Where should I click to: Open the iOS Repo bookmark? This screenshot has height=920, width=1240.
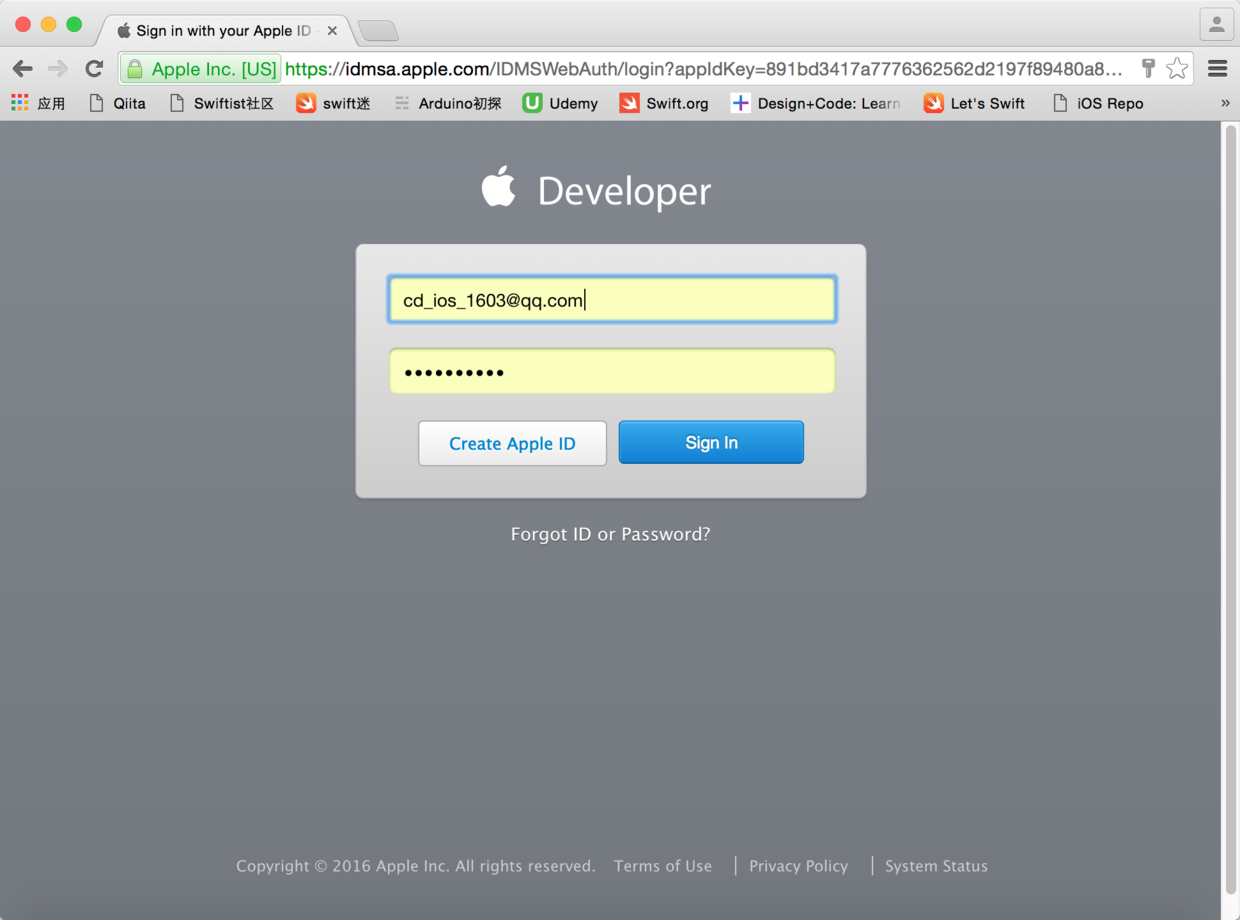[1097, 103]
